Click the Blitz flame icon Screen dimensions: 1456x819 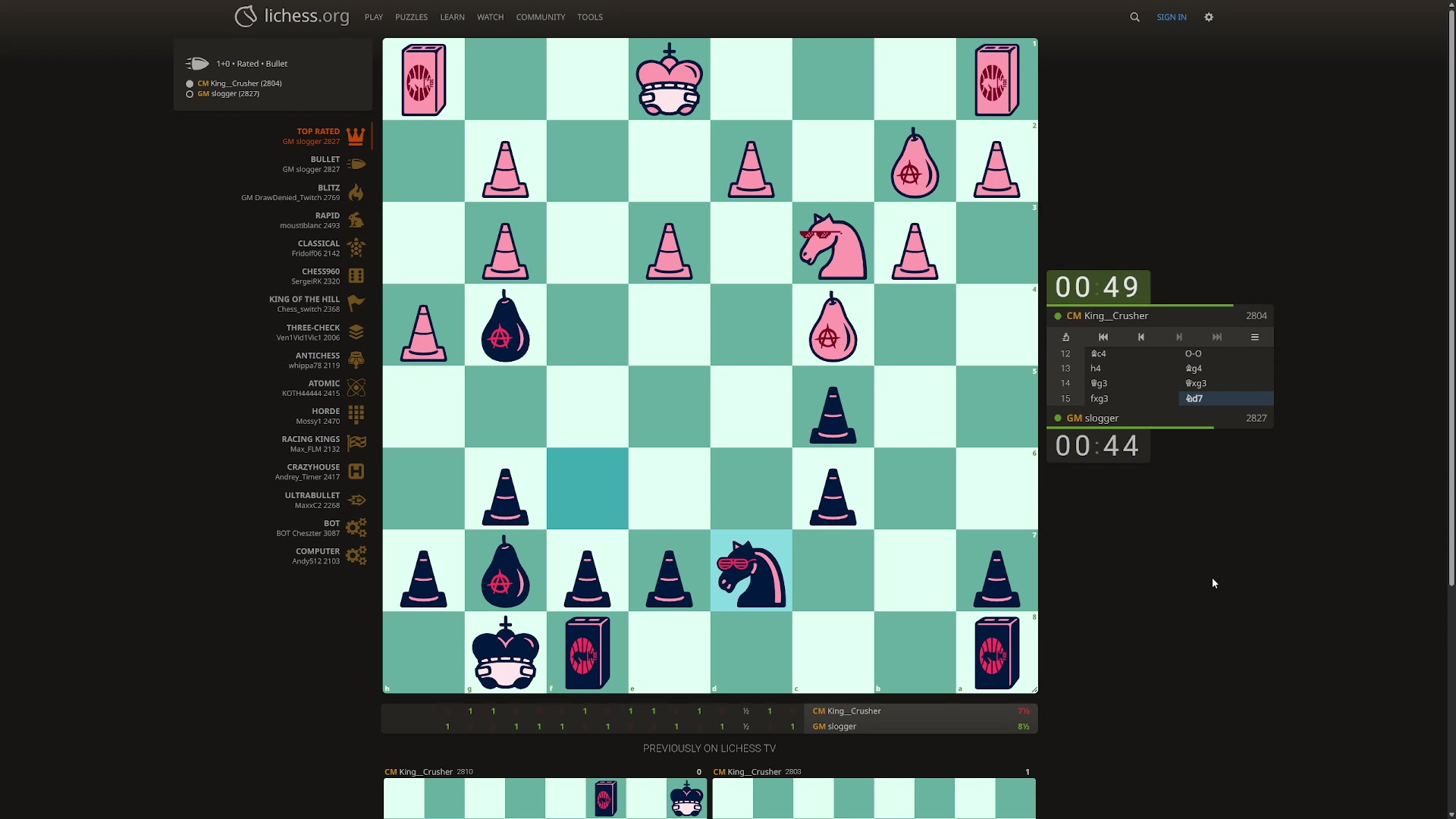coord(356,193)
